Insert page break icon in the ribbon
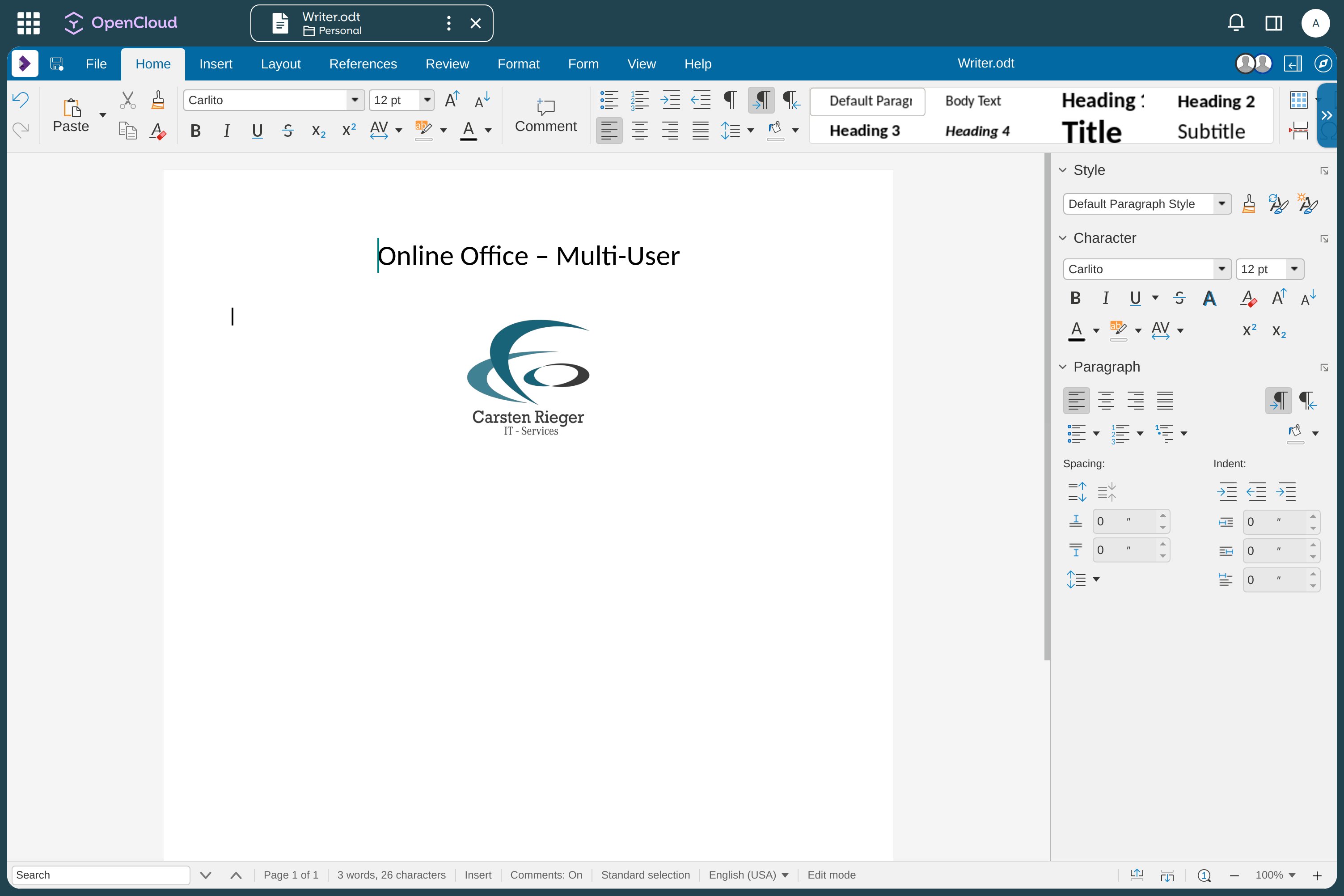The width and height of the screenshot is (1344, 896). tap(1298, 130)
